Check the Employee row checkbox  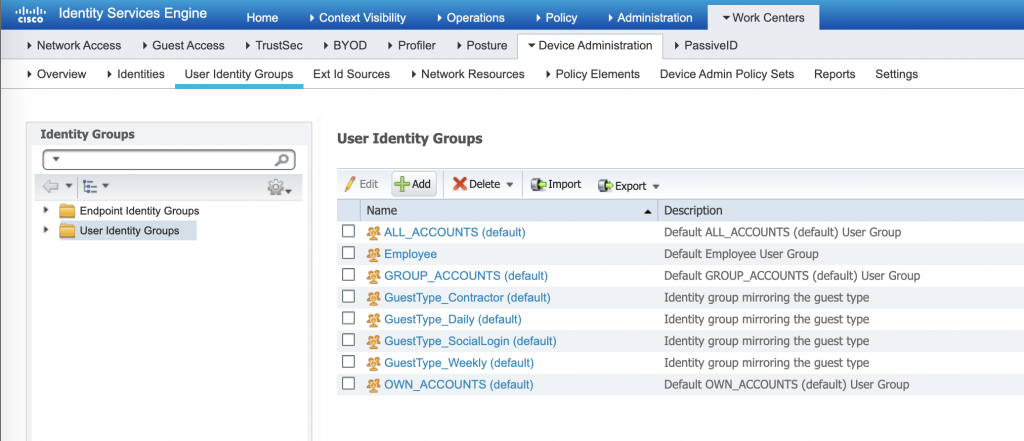pos(348,252)
